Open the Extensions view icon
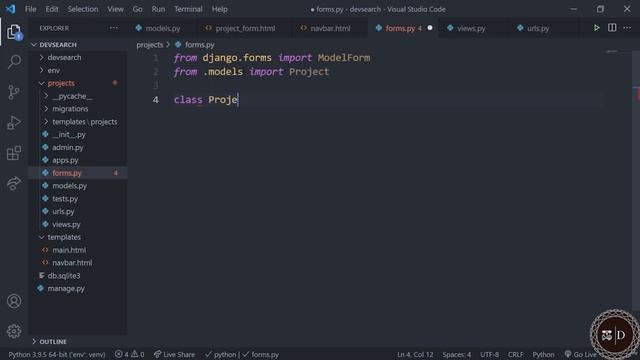This screenshot has height=360, width=640. [x=14, y=153]
